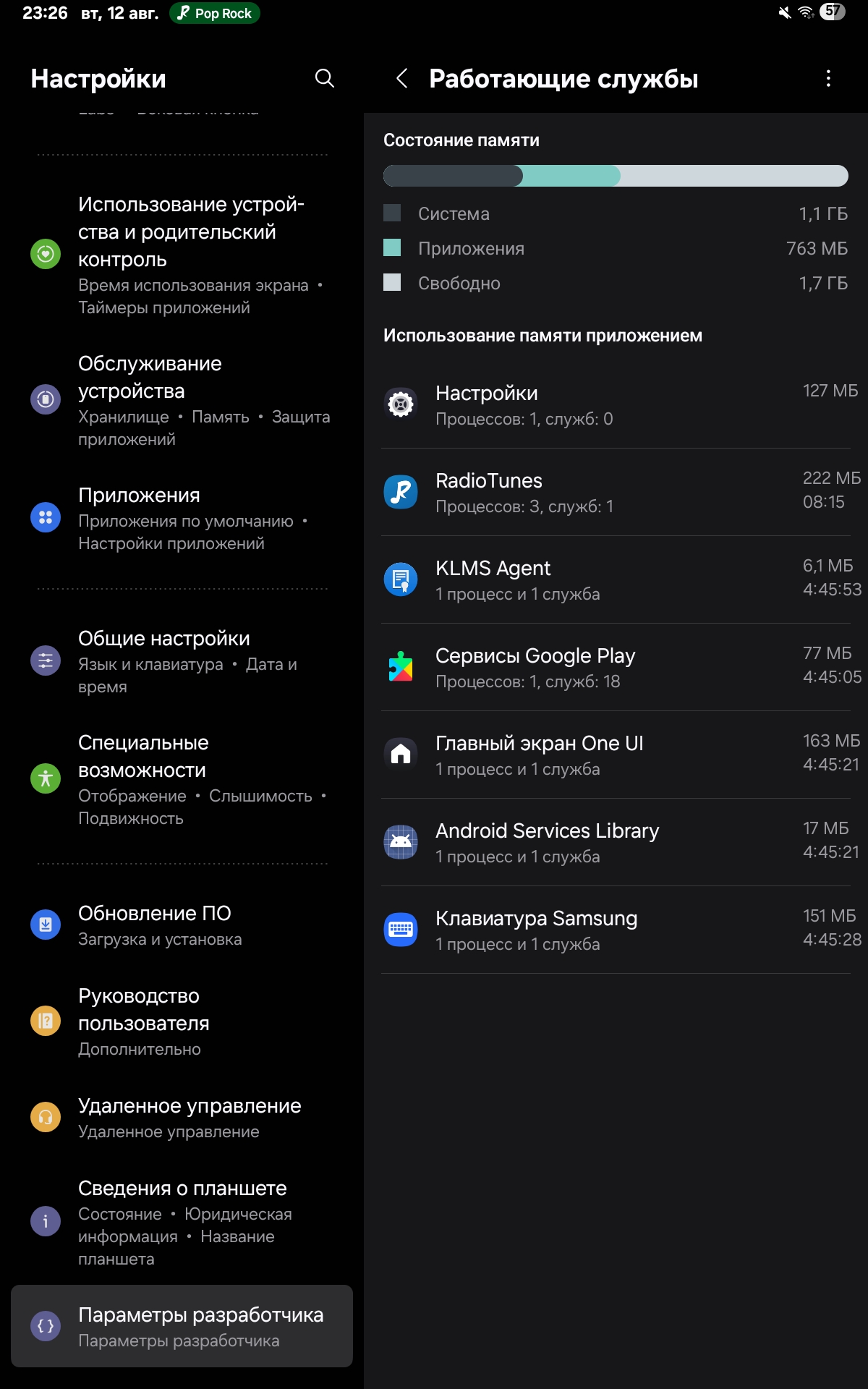Open Удаленное управление headset icon
Image resolution: width=868 pixels, height=1389 pixels.
(46, 1117)
